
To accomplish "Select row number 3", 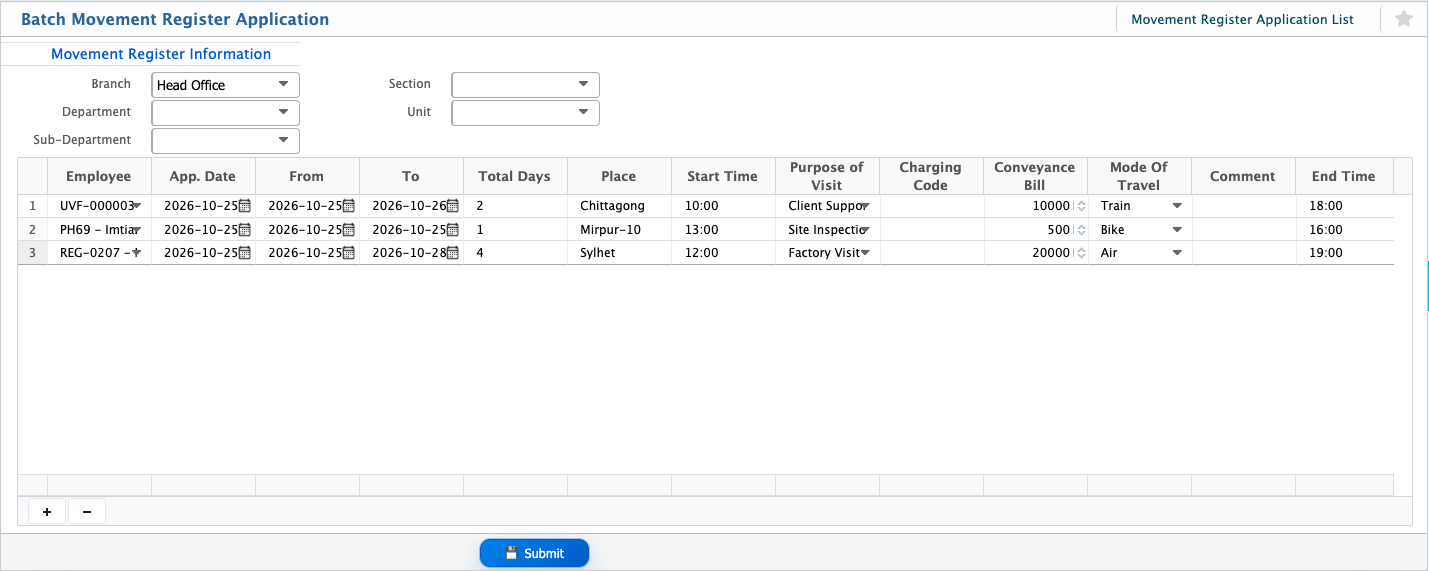I will tap(32, 253).
